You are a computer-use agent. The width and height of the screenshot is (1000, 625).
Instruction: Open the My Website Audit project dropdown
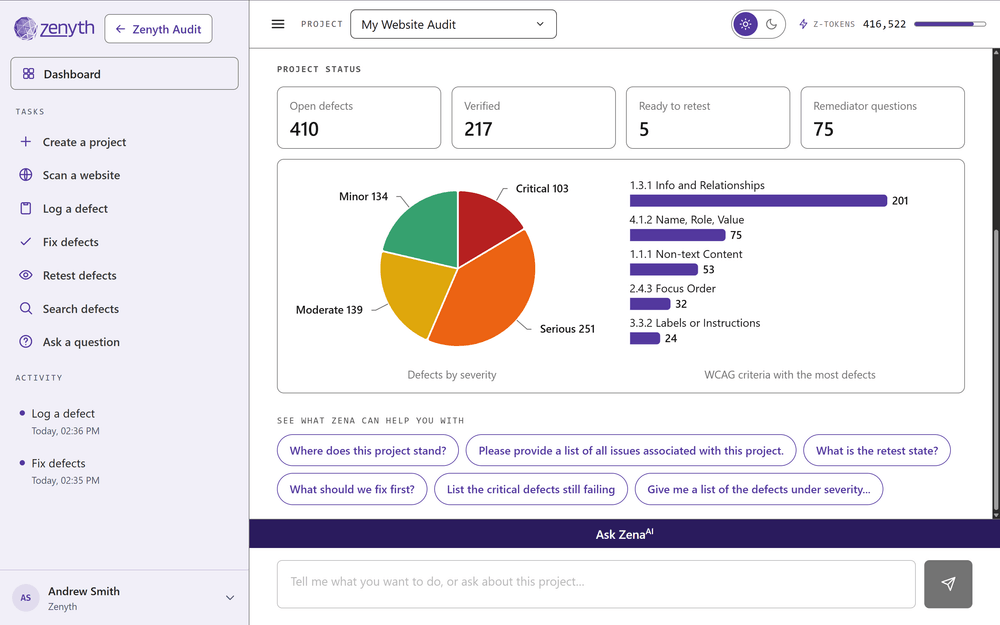453,24
